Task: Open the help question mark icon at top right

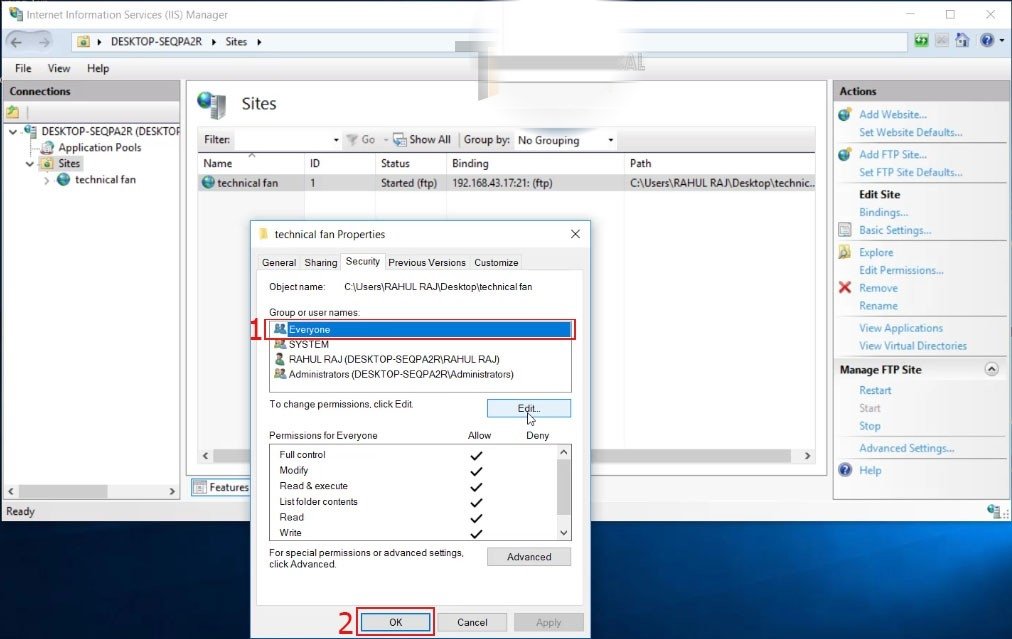Action: [x=987, y=40]
